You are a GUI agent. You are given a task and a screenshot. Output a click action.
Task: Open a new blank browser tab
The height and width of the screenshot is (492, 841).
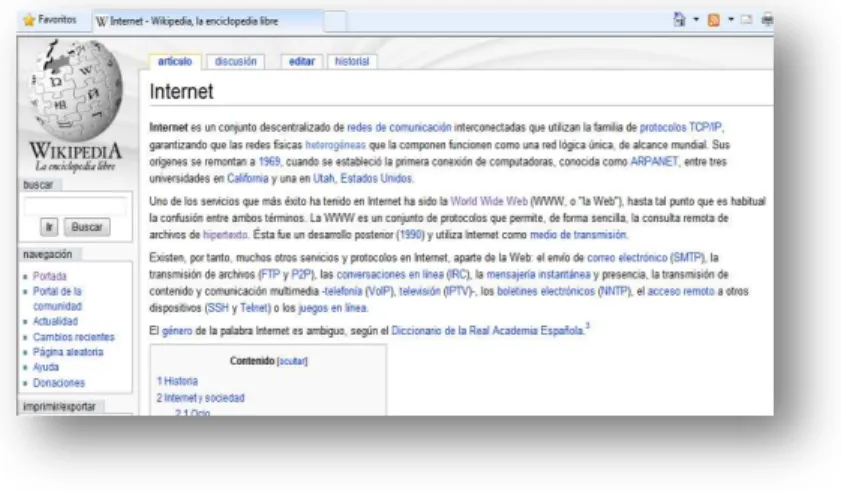click(335, 21)
